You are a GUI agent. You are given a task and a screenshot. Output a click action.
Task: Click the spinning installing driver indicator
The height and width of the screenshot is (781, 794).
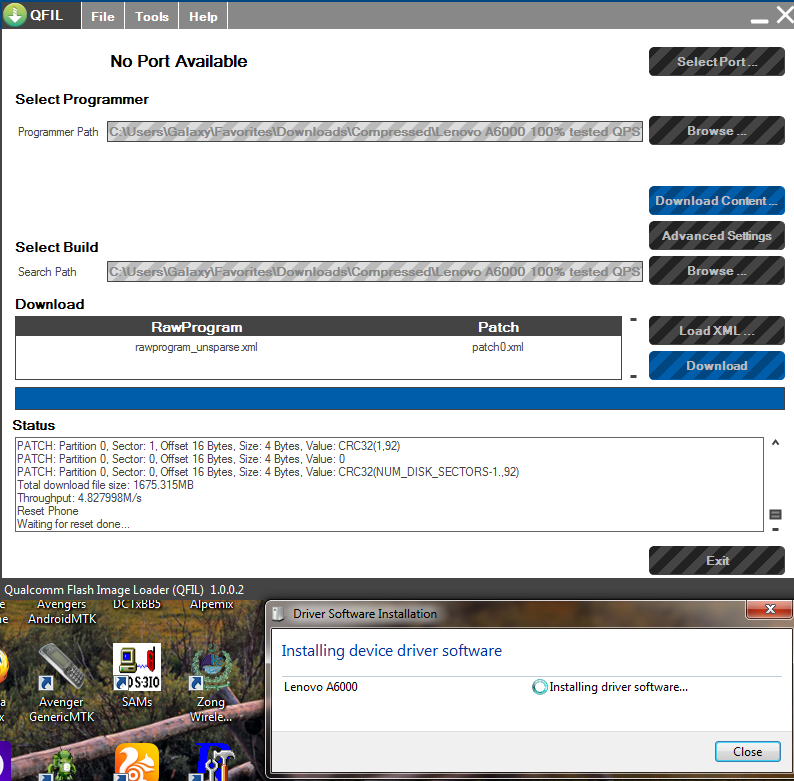tap(539, 687)
